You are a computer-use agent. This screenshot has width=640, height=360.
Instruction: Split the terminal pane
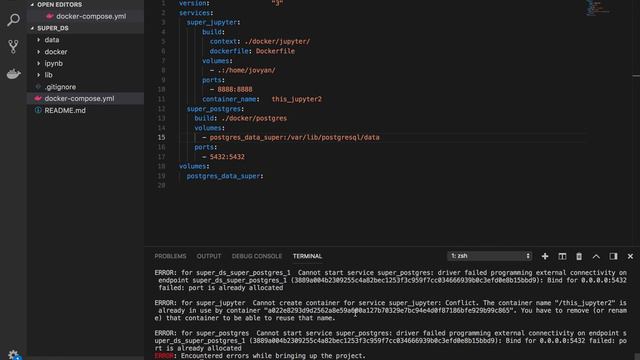pos(562,256)
